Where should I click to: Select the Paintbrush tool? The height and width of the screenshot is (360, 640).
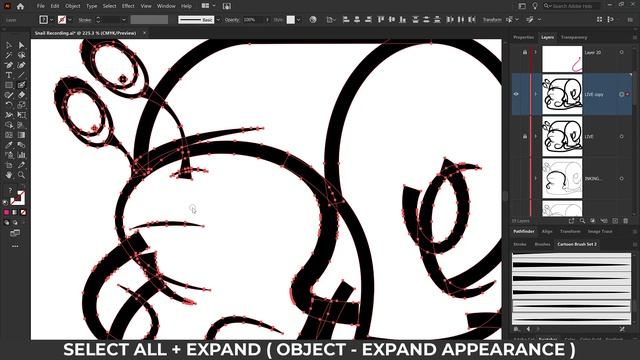pyautogui.click(x=21, y=85)
